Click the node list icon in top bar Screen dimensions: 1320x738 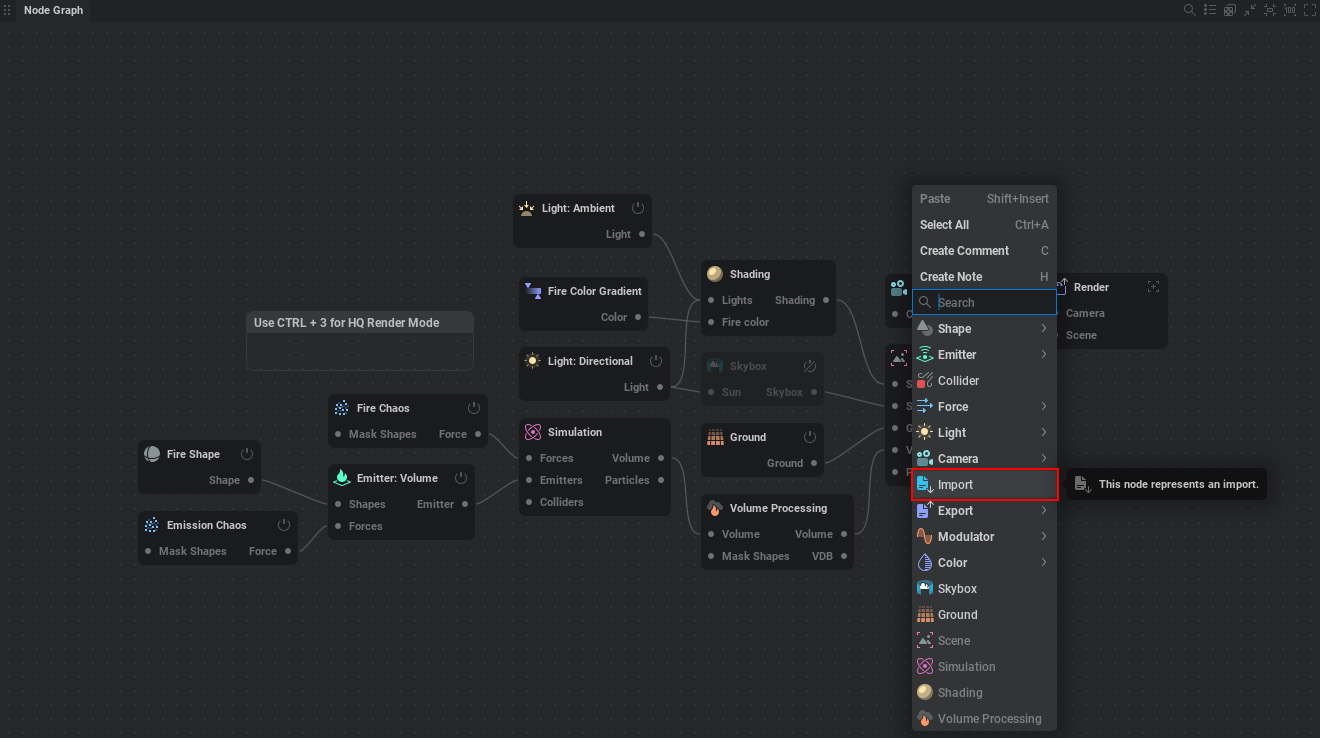[x=1210, y=10]
